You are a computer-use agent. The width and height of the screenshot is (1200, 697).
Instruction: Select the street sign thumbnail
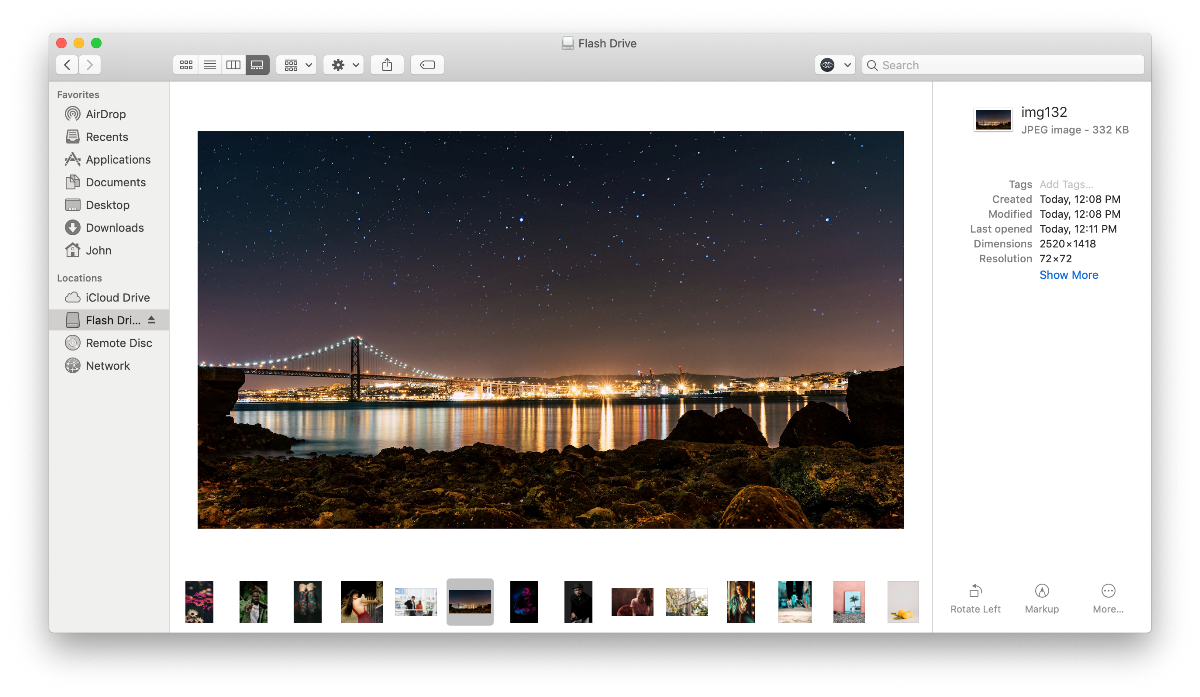click(x=687, y=602)
